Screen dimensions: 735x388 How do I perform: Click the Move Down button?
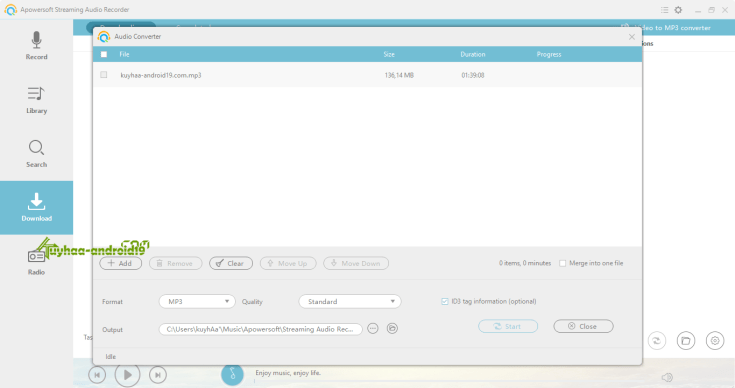[x=356, y=263]
